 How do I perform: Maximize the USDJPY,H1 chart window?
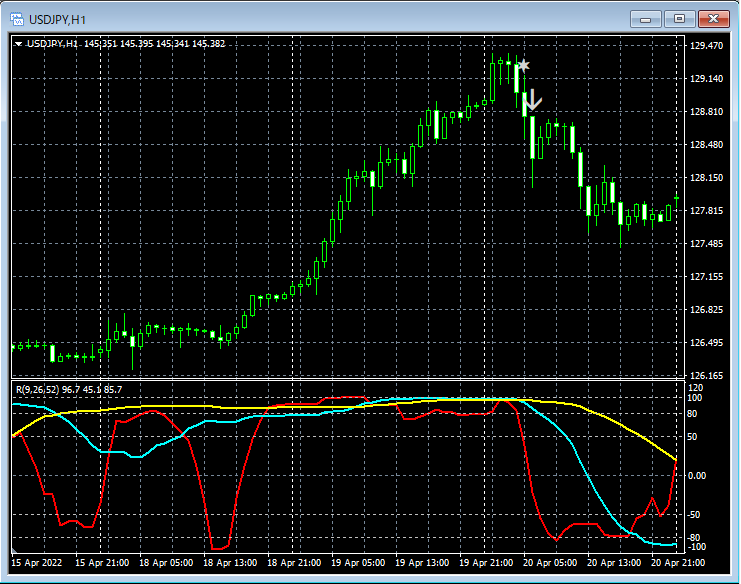pos(680,18)
